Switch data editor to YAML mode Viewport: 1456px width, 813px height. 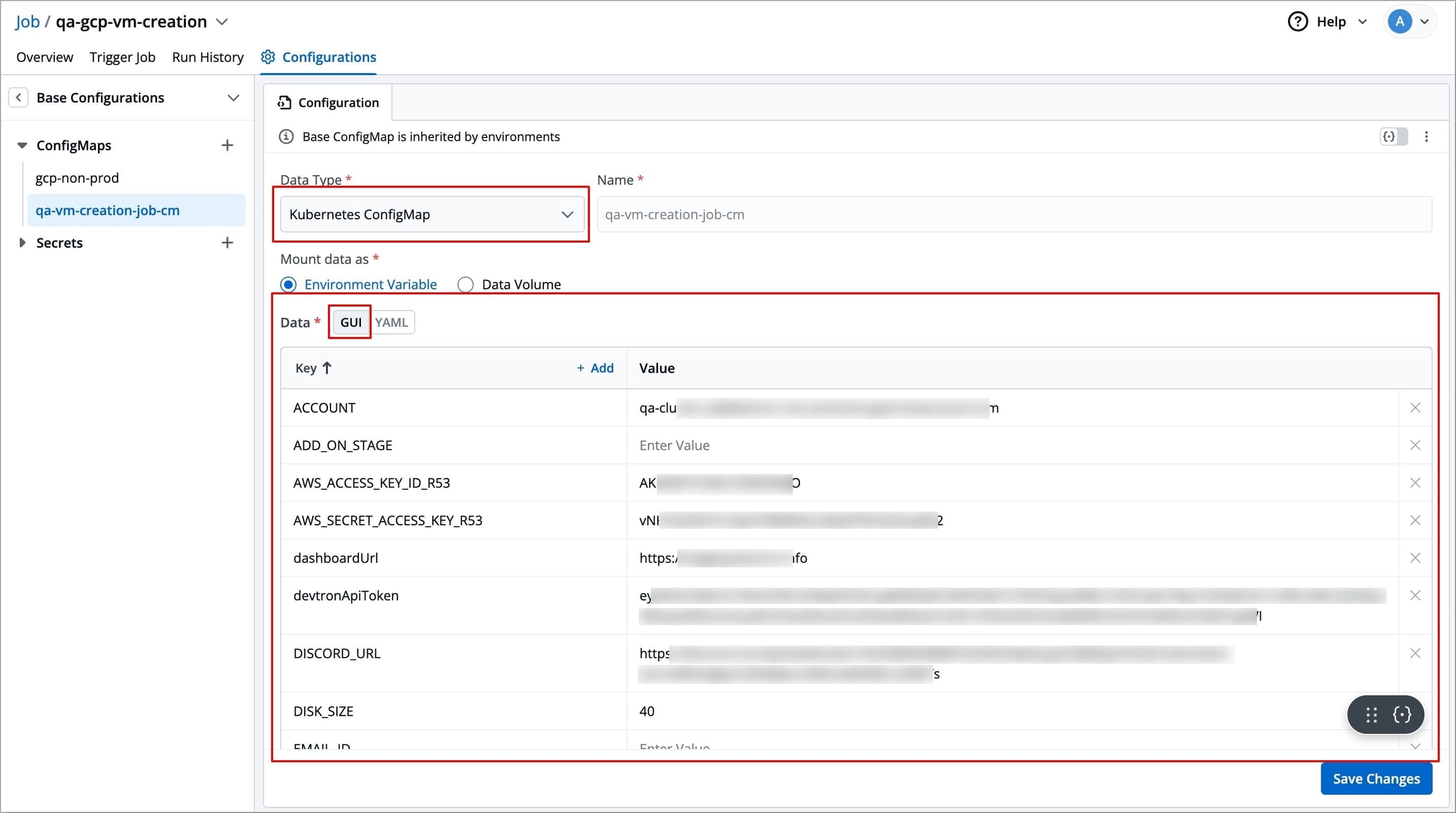coord(391,322)
